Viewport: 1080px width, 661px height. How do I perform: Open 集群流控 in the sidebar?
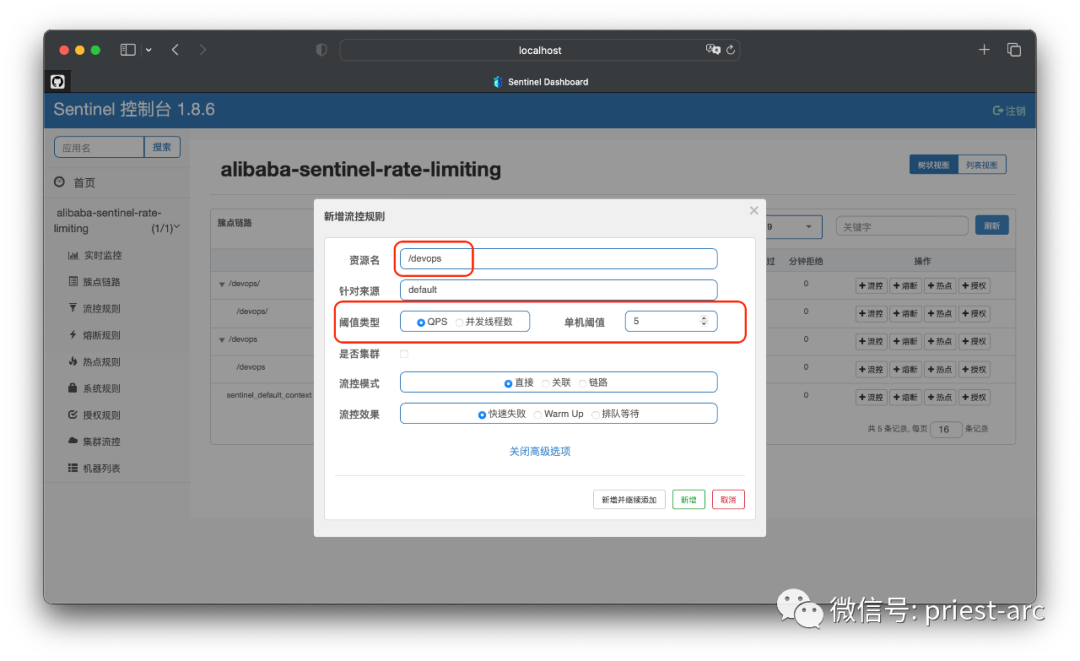coord(95,441)
